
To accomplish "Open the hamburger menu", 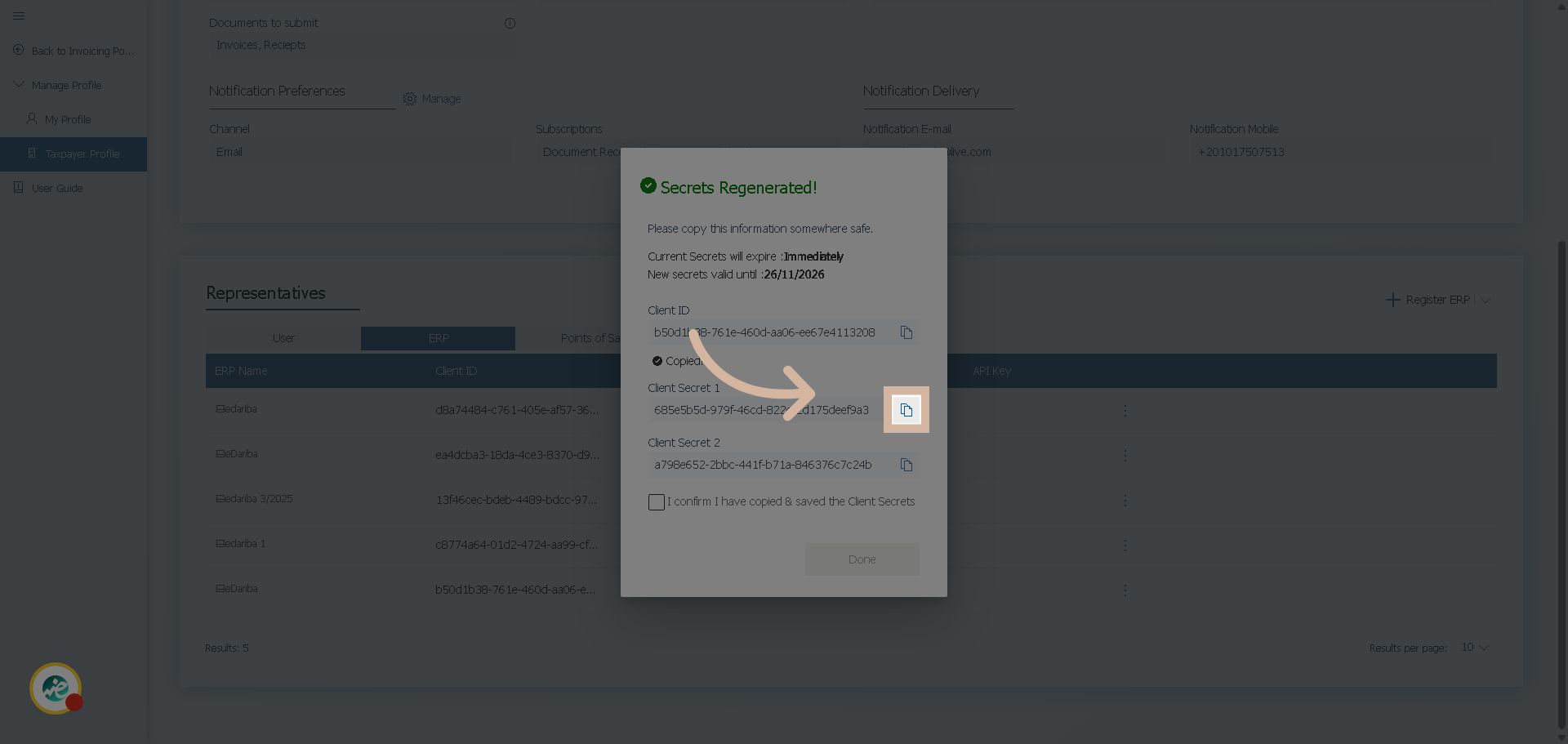I will (x=19, y=16).
